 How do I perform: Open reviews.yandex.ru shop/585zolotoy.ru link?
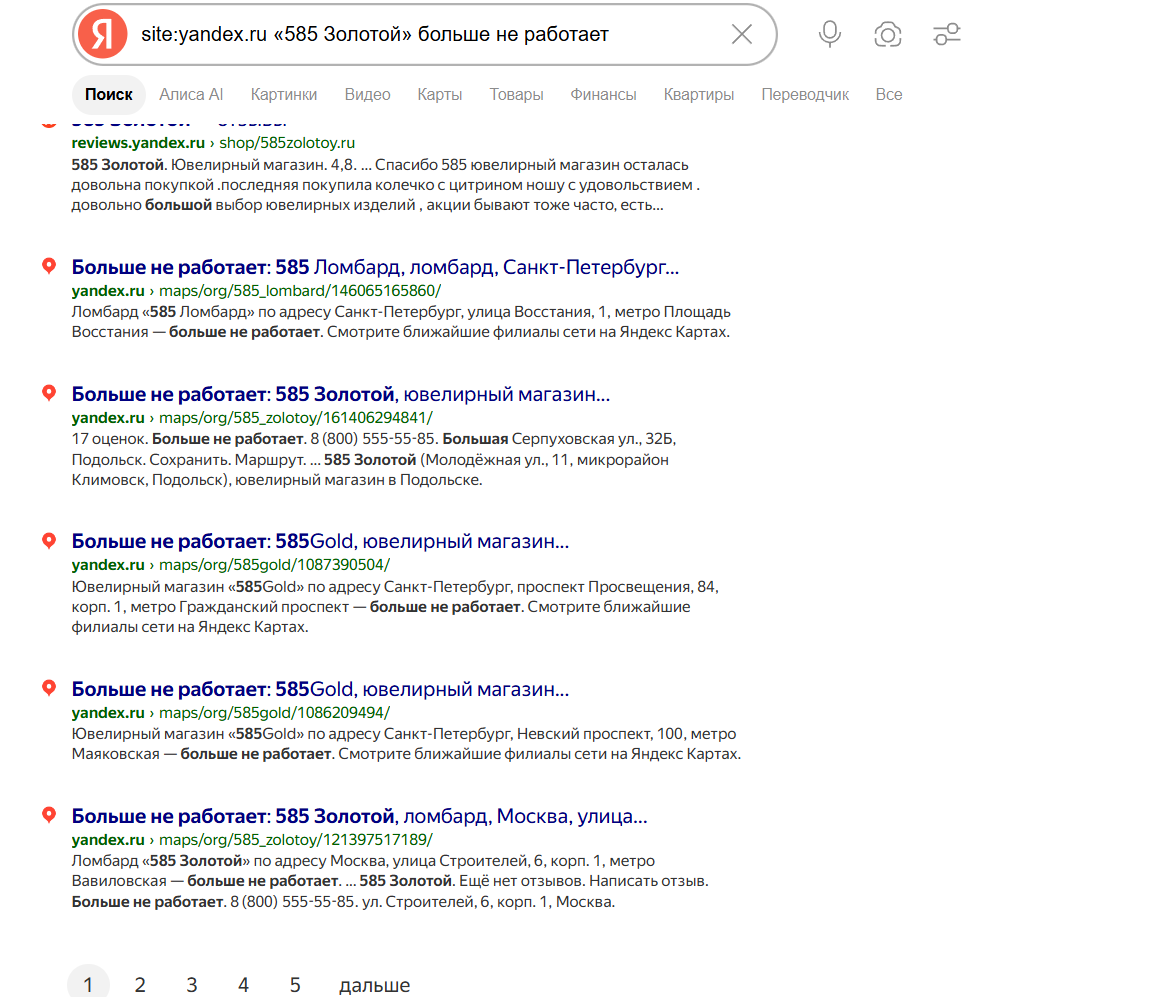pos(213,142)
